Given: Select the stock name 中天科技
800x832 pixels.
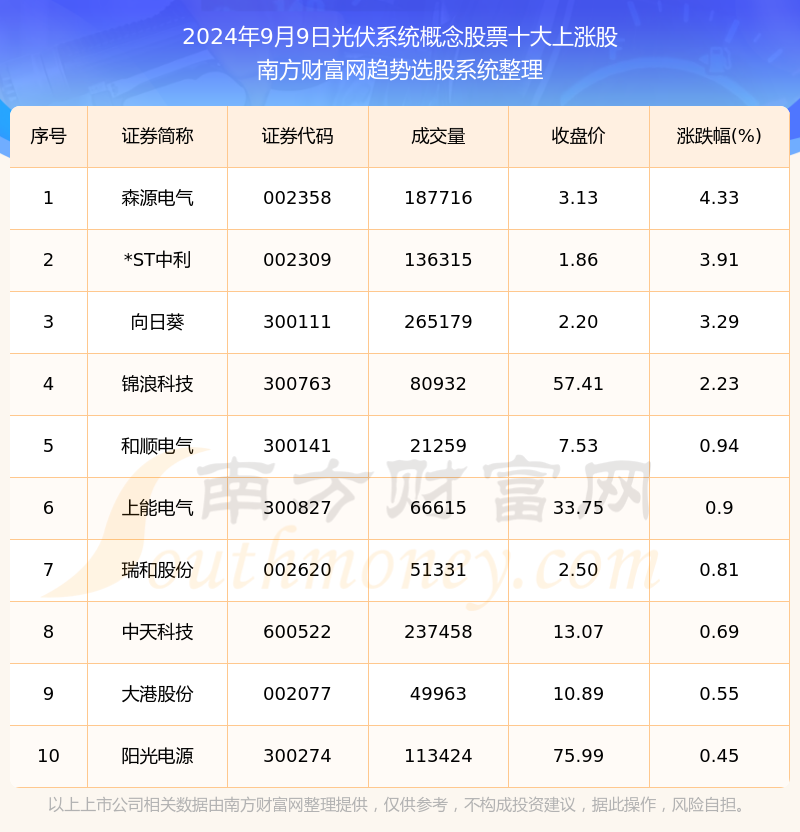Looking at the screenshot, I should pyautogui.click(x=157, y=632).
